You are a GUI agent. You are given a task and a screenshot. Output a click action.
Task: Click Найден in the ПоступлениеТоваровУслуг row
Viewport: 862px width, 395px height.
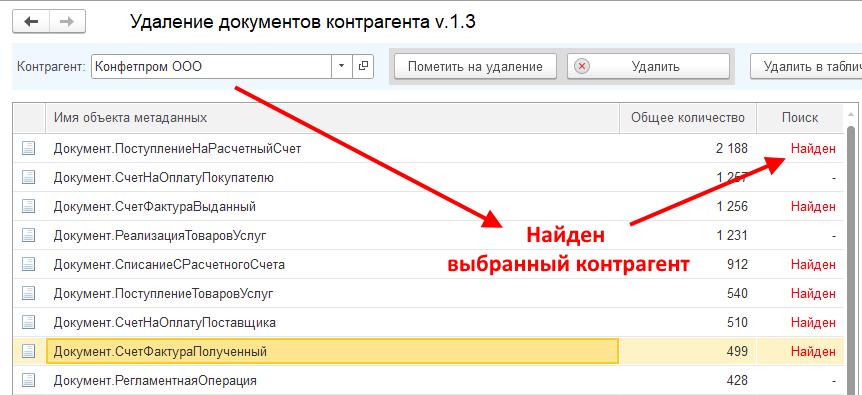point(813,294)
